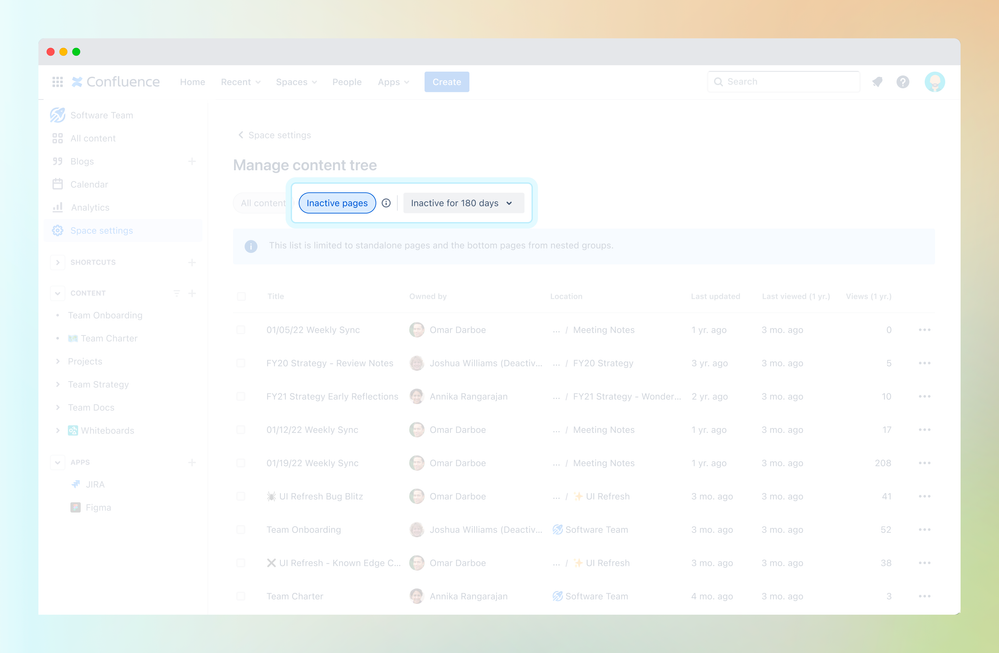The width and height of the screenshot is (999, 653).
Task: Expand the Projects tree item
Action: [x=57, y=361]
